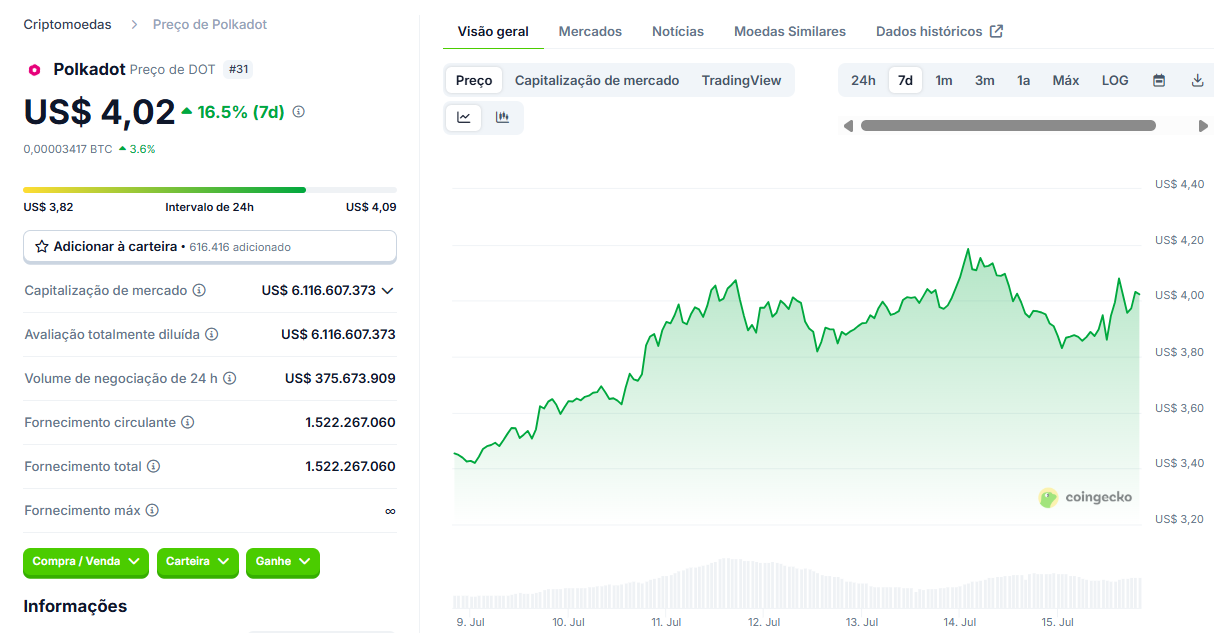Click the 24h price range bar

point(210,189)
